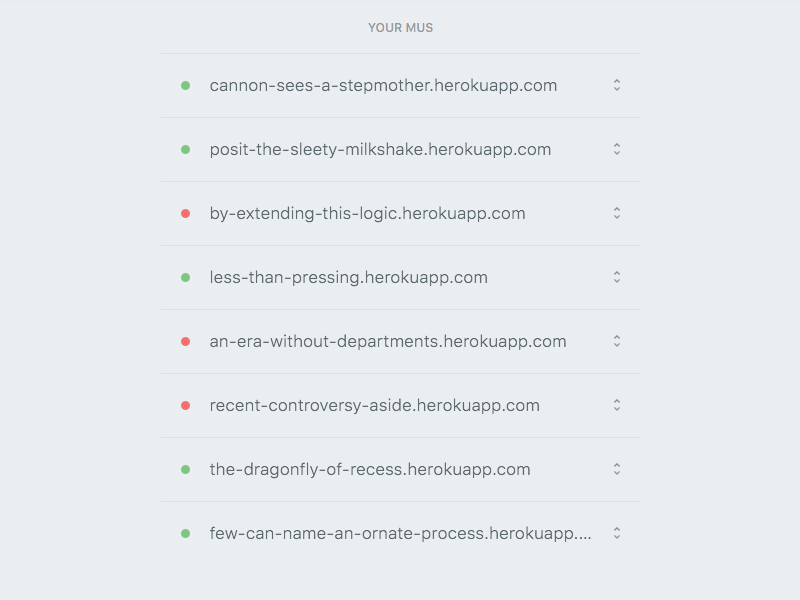Screen dimensions: 800x600
Task: Expand the by-extending-this-logic row chevrons
Action: click(x=617, y=214)
